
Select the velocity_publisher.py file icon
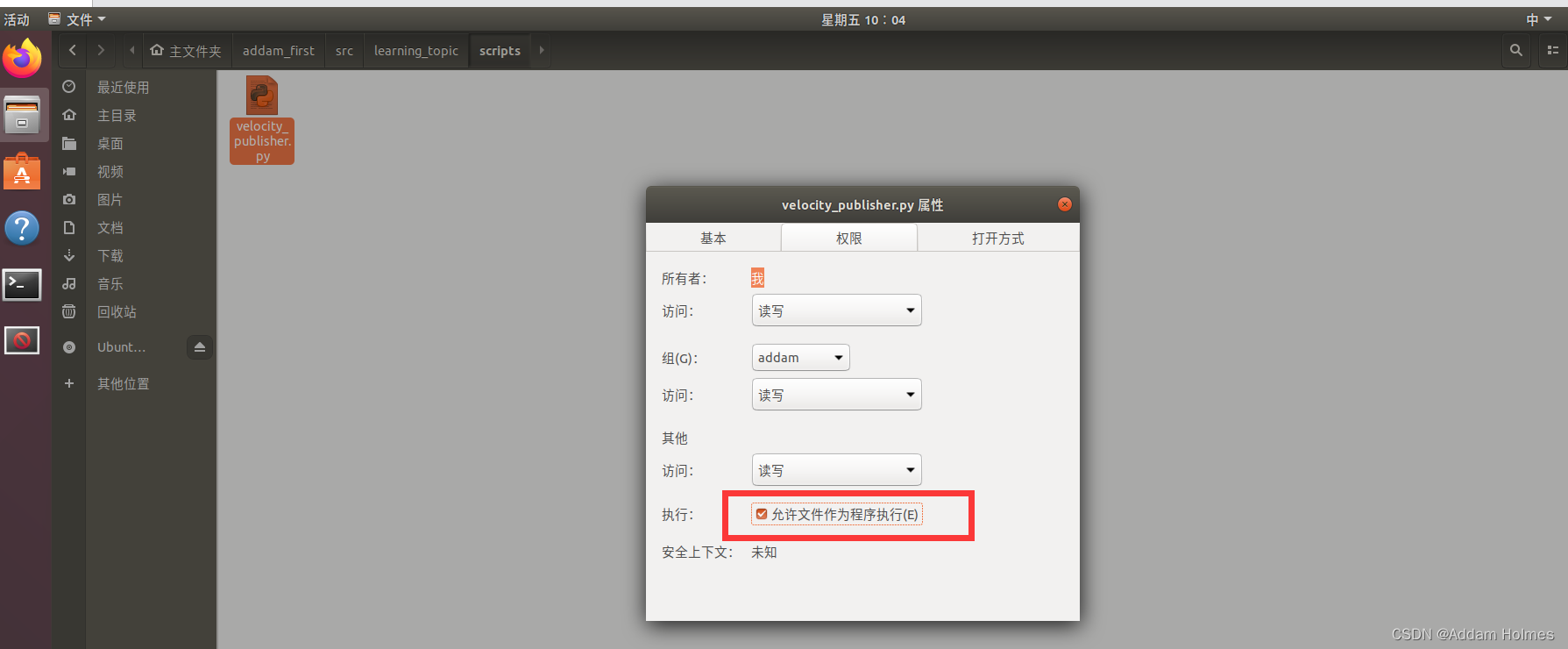[262, 96]
